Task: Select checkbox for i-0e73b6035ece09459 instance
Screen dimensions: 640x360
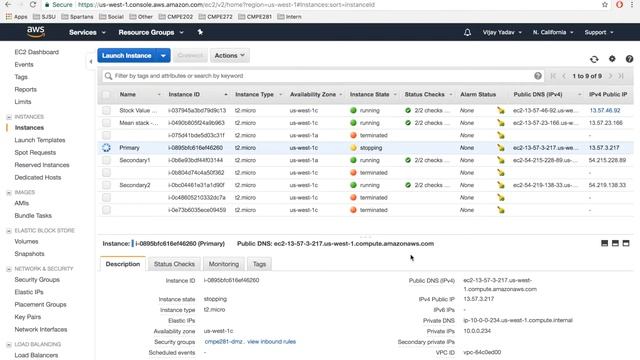Action: click(x=106, y=210)
